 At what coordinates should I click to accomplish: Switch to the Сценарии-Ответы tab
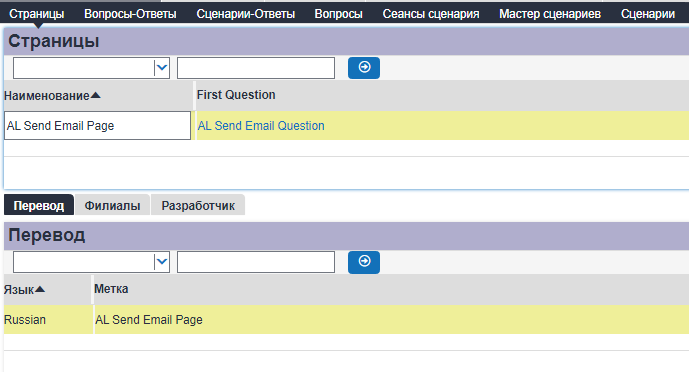click(x=246, y=14)
